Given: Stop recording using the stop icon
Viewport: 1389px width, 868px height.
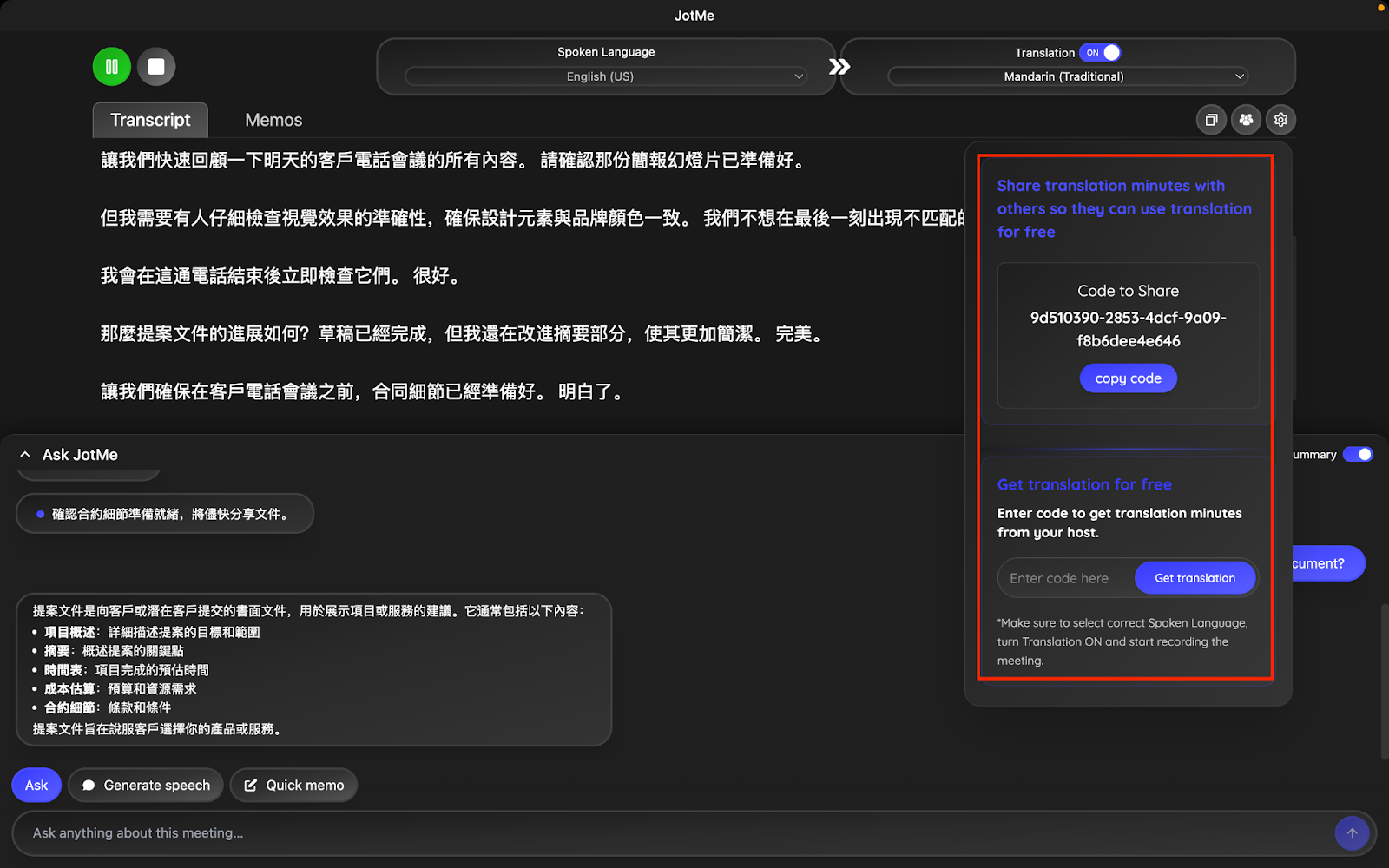Looking at the screenshot, I should point(156,66).
